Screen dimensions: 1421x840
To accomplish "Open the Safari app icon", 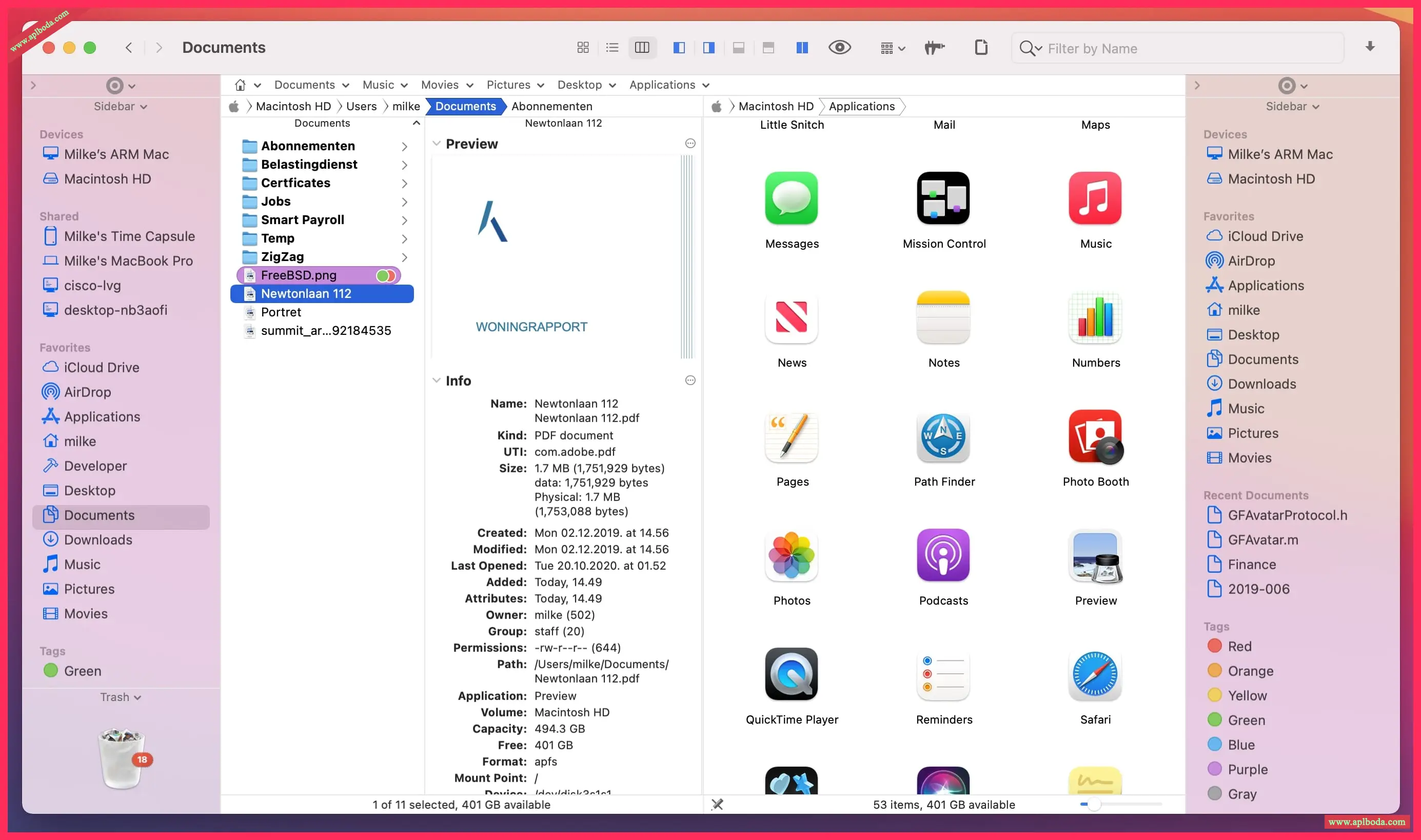I will 1095,674.
